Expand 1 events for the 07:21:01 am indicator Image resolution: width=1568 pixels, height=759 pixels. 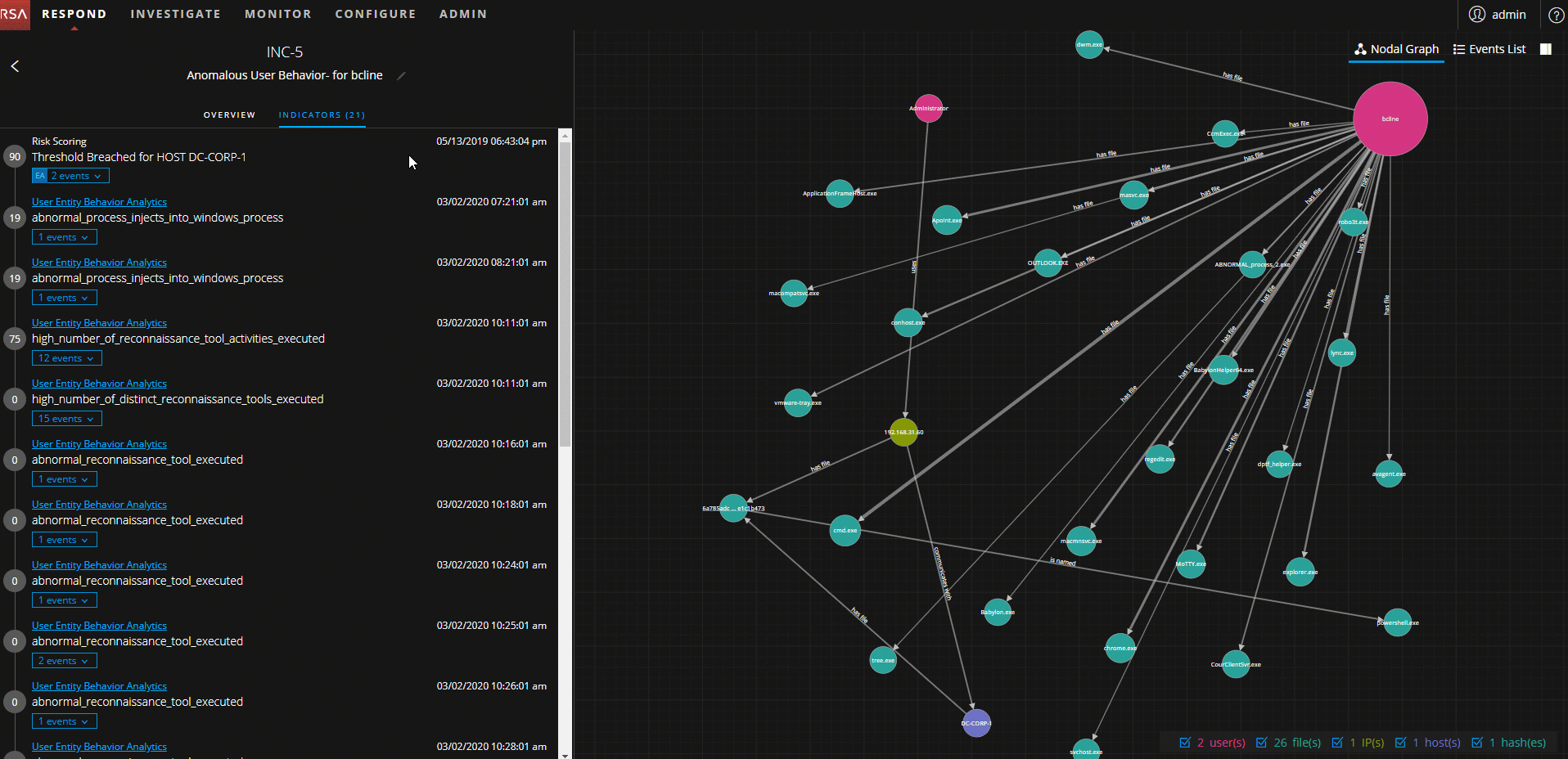tap(65, 237)
